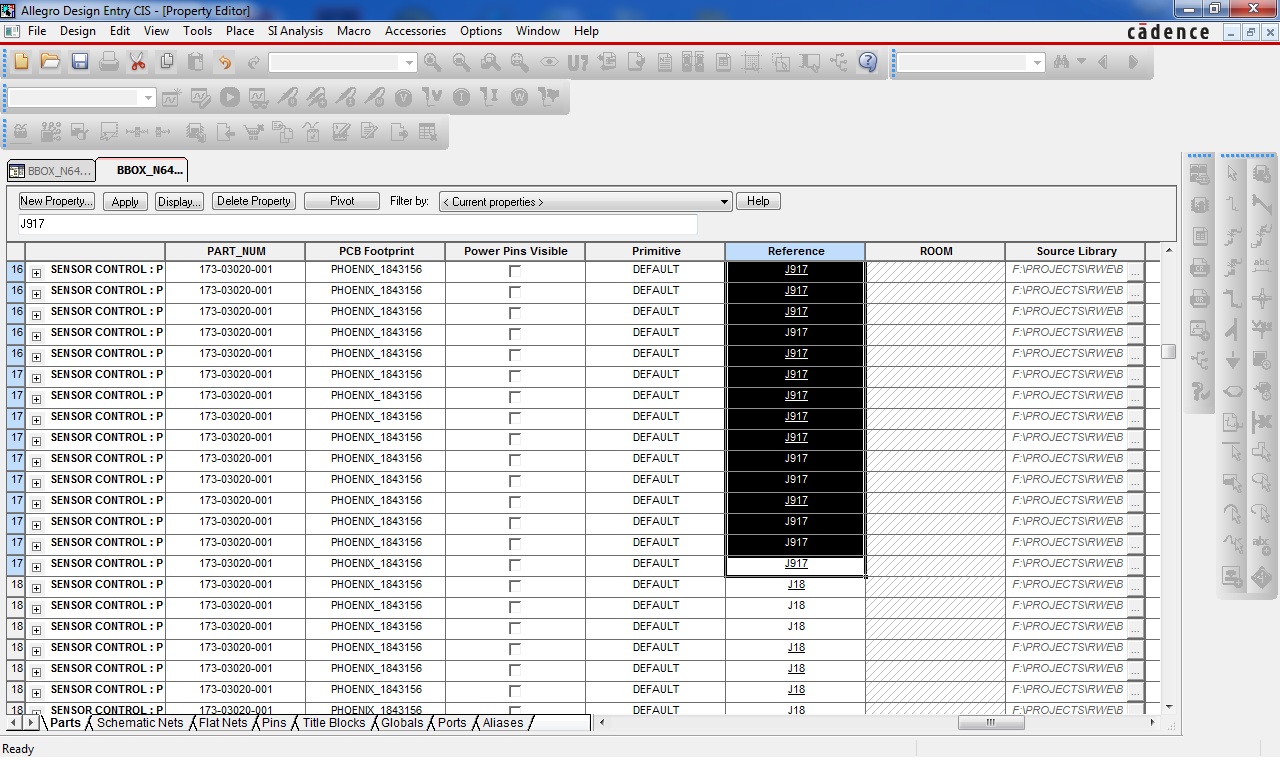The image size is (1280, 760).
Task: Select the Place Part tool on right toolbar
Action: (x=1262, y=172)
